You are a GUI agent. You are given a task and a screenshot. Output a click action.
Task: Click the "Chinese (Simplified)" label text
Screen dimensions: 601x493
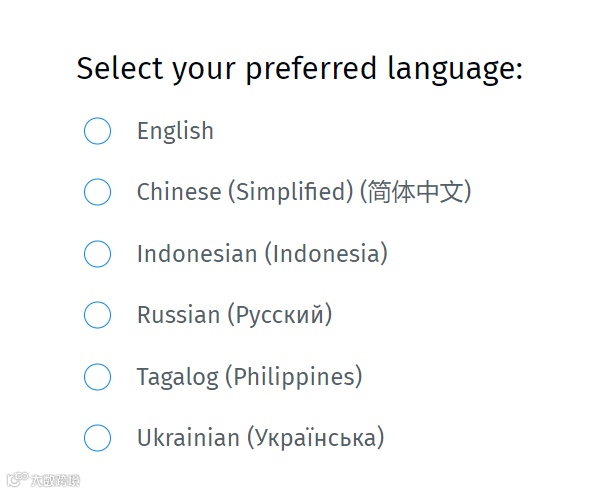click(x=245, y=192)
